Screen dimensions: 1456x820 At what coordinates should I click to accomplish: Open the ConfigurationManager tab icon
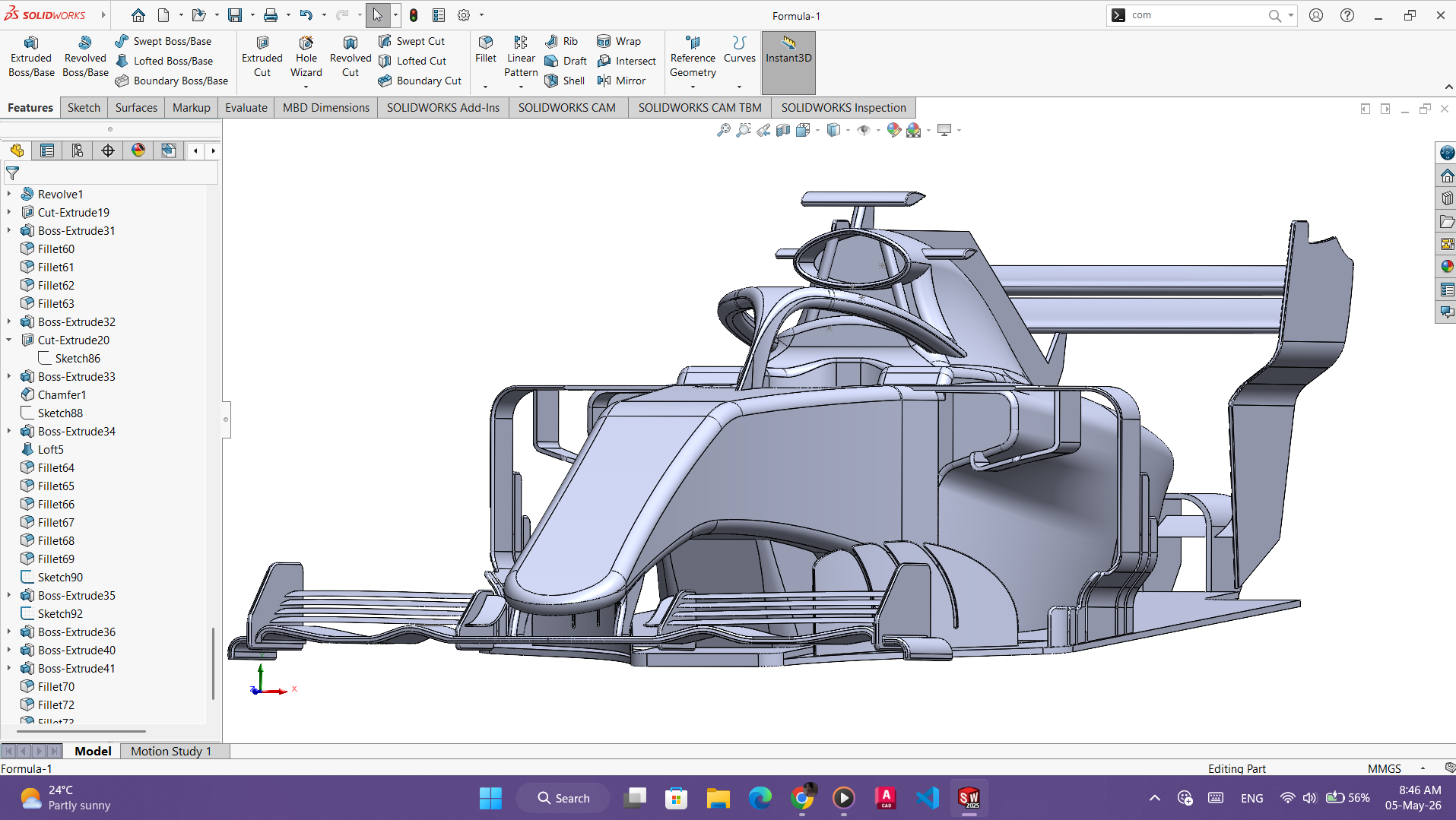tap(78, 150)
